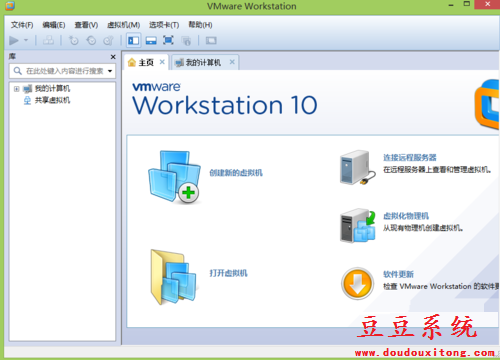Click the 在远程服务器上查看和管理虚拟机 description text

[437, 170]
